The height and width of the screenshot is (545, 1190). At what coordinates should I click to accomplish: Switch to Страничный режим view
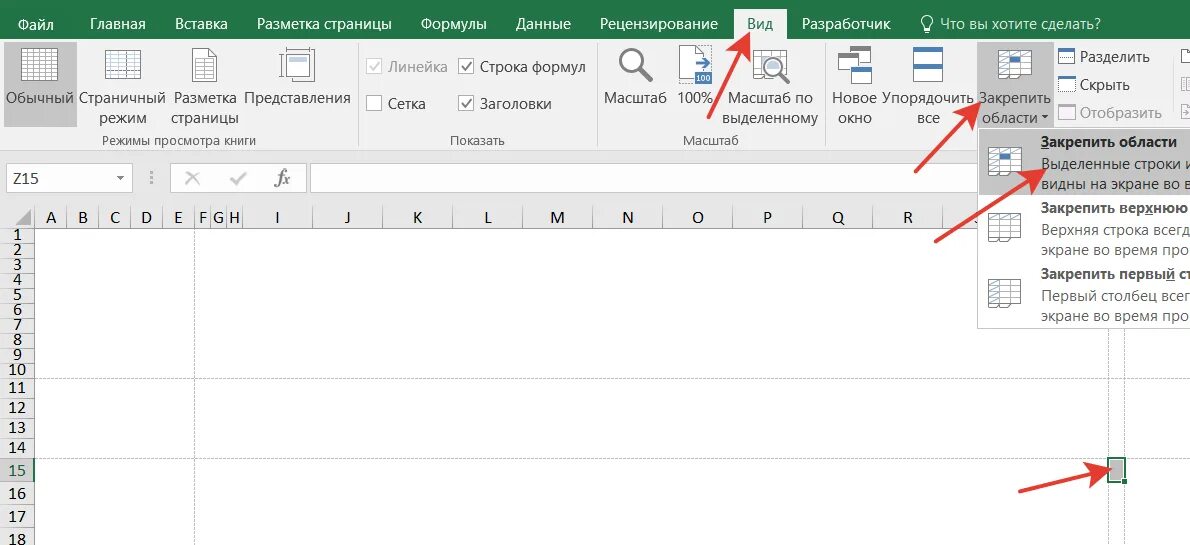pos(122,86)
